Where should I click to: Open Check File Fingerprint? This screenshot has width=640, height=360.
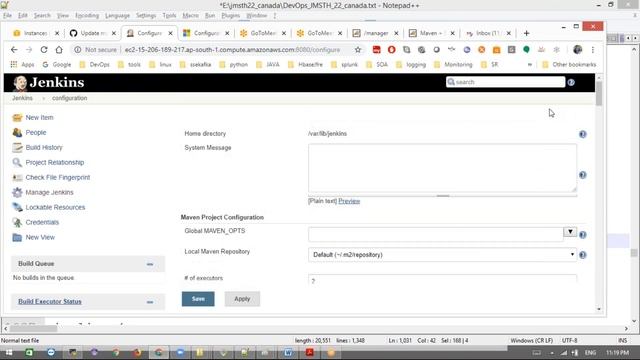(x=58, y=178)
